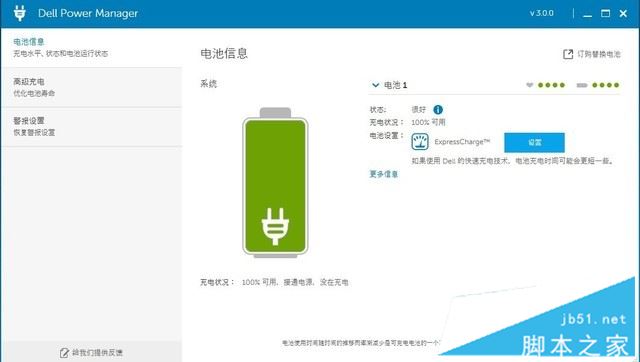Open the 给我们提供反馈 link
Viewport: 640px width, 362px height.
pyautogui.click(x=97, y=353)
